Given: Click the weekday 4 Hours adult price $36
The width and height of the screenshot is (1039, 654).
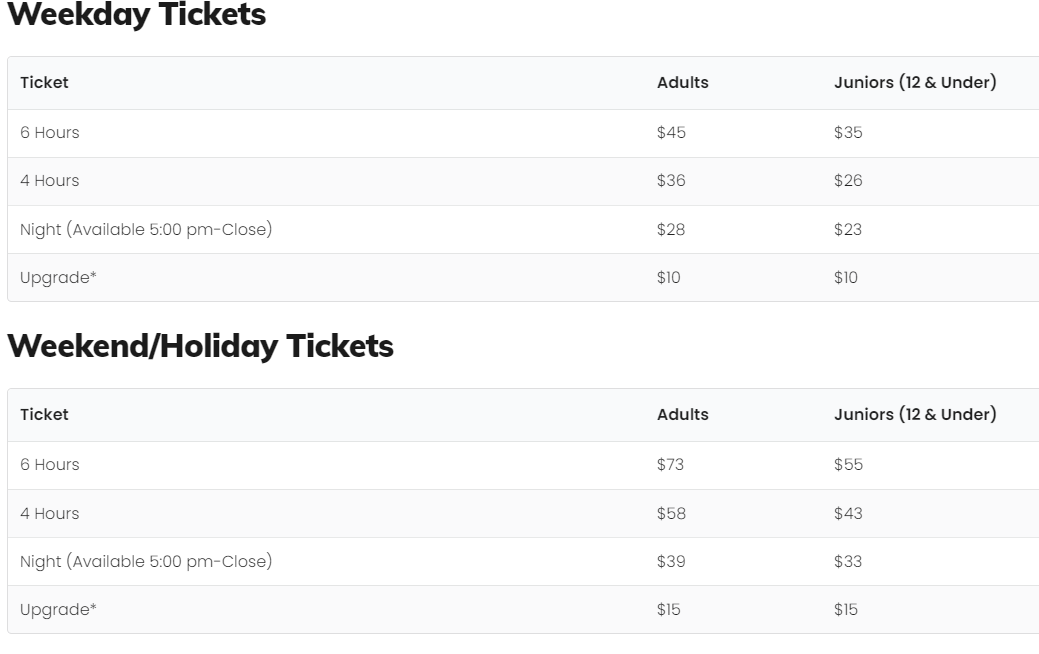Looking at the screenshot, I should [671, 181].
